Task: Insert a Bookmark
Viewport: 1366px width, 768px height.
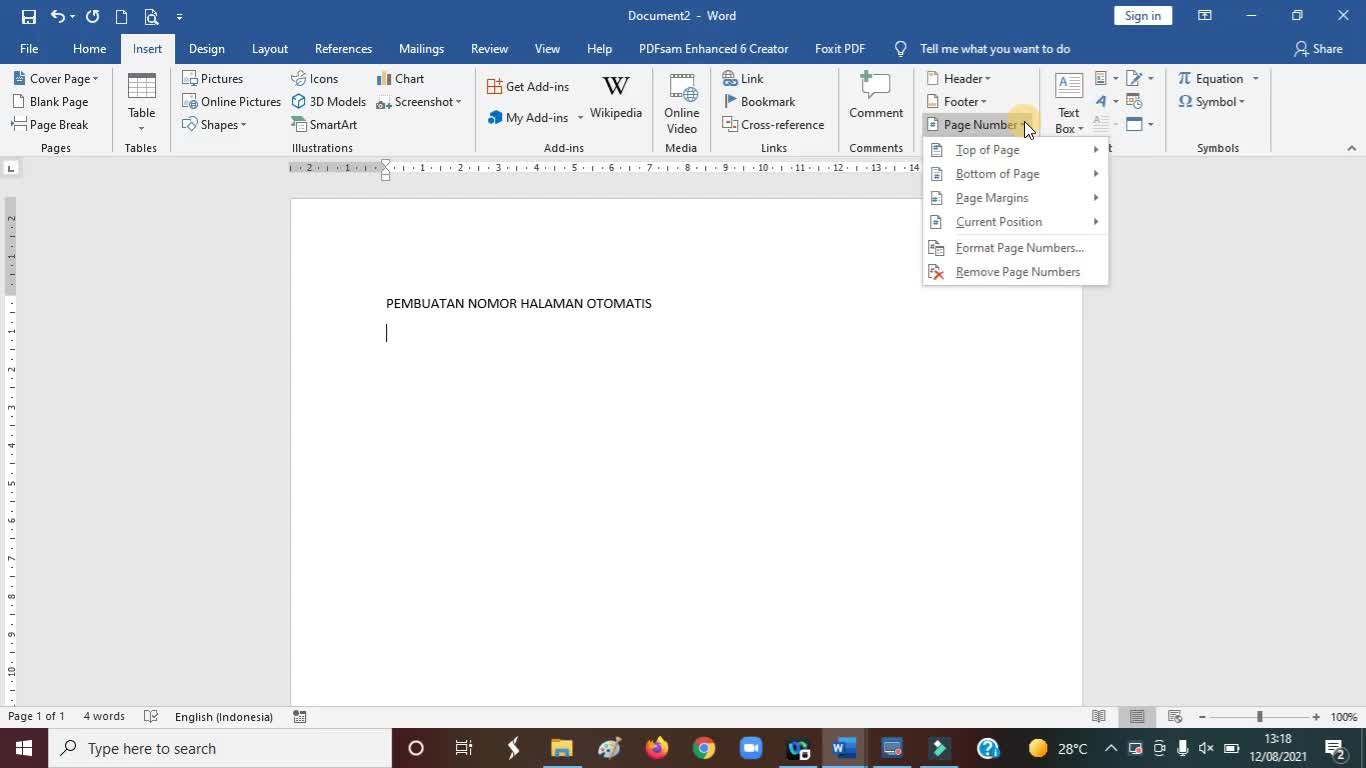Action: pyautogui.click(x=759, y=102)
